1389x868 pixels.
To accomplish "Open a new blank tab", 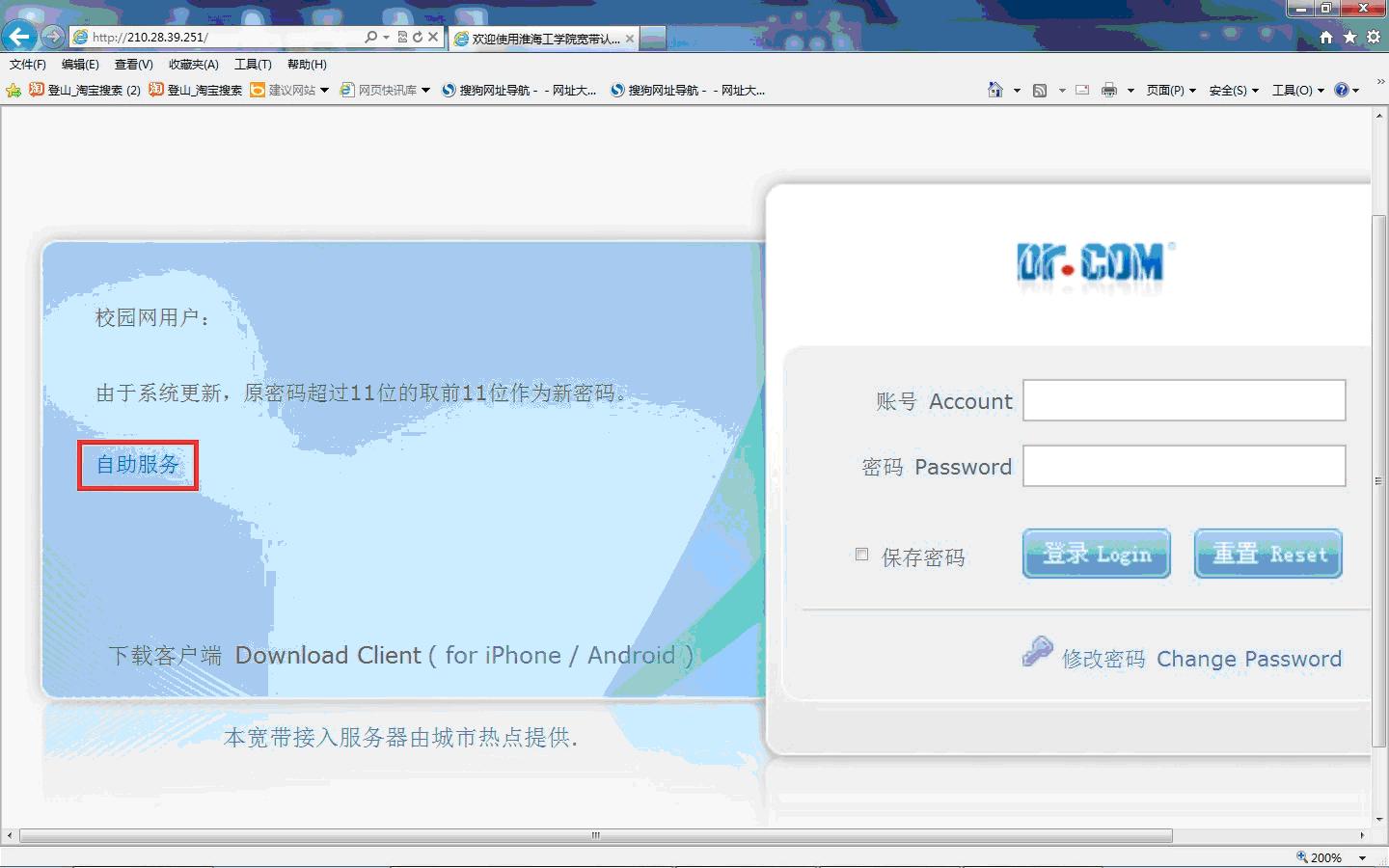I will tap(653, 39).
